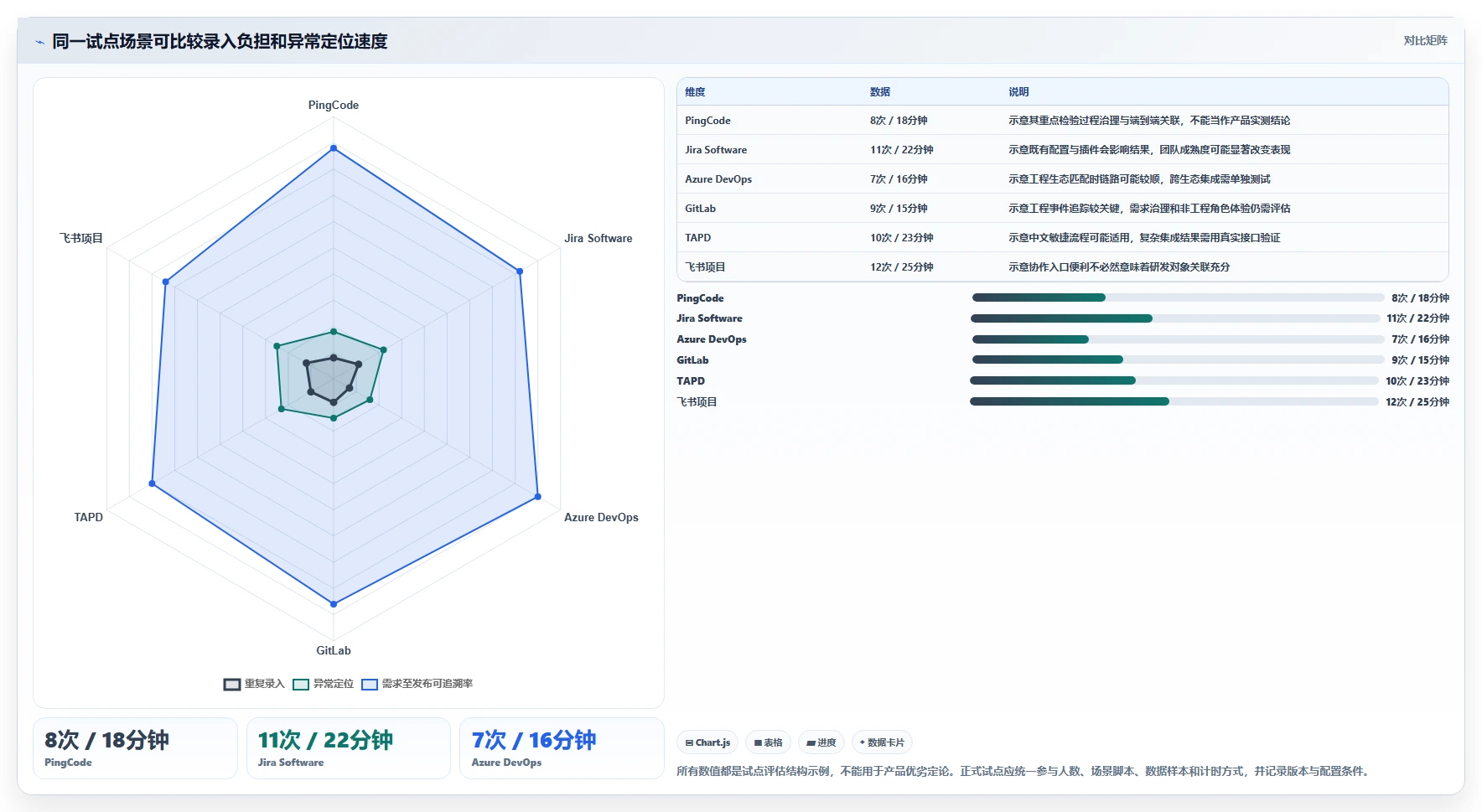Image resolution: width=1482 pixels, height=812 pixels.
Task: Click the 数据卡片 tag chip
Action: tap(882, 742)
